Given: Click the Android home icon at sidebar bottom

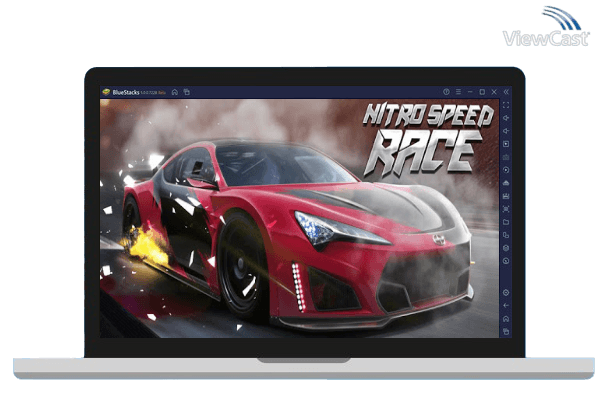Looking at the screenshot, I should 506,319.
